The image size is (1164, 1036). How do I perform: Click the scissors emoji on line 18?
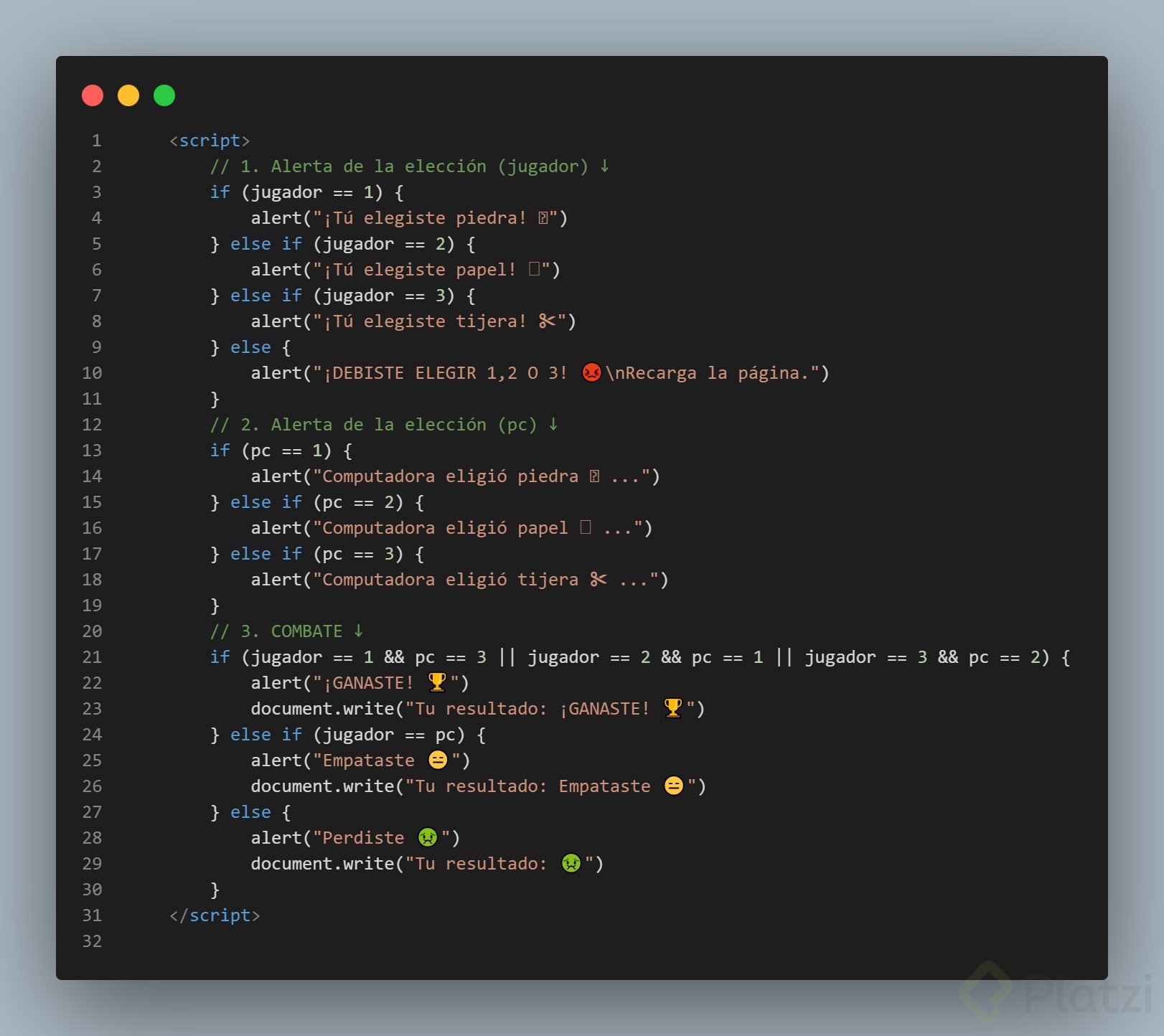599,580
